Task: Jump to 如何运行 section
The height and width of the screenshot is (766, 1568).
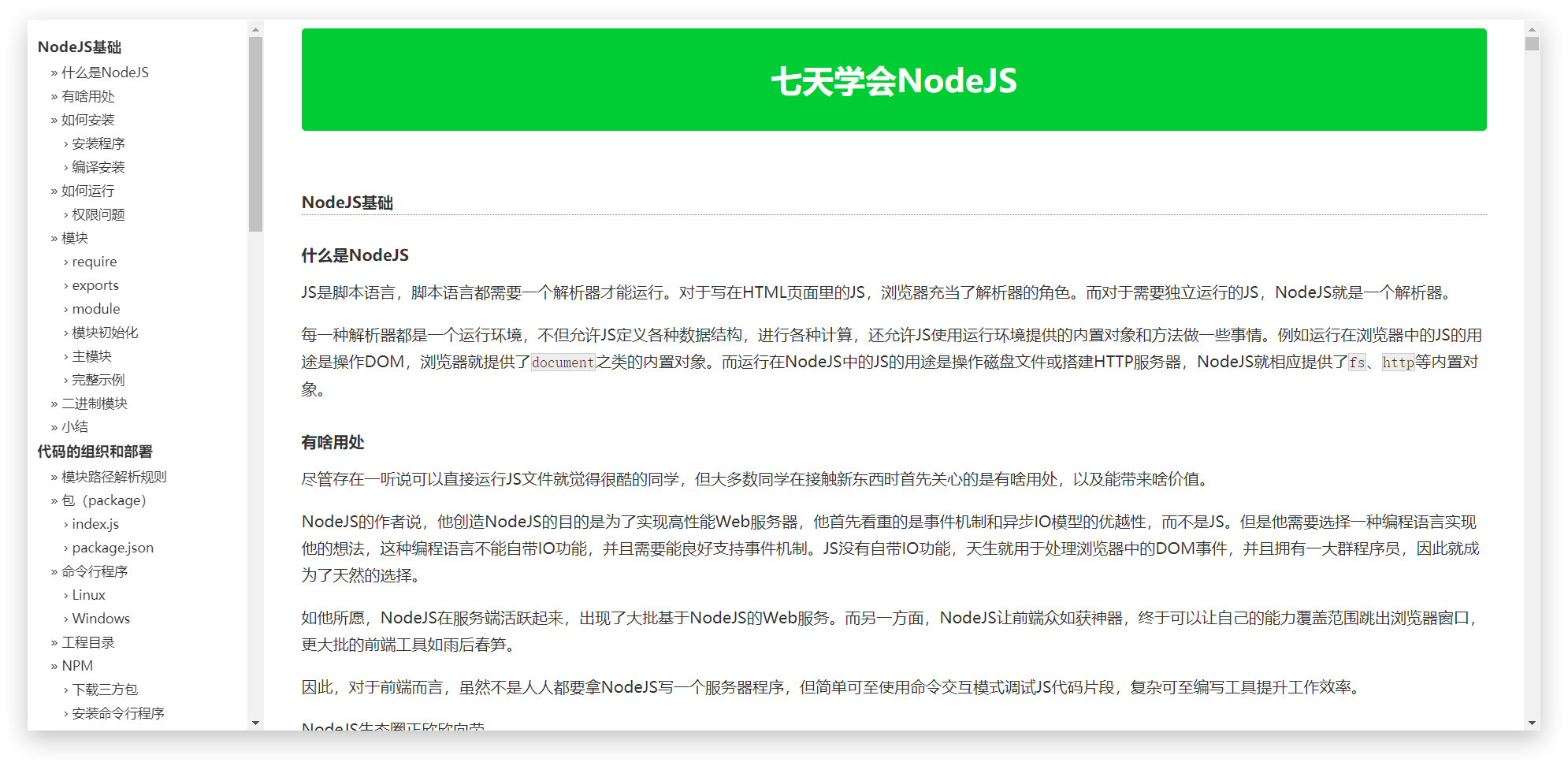Action: click(x=88, y=191)
